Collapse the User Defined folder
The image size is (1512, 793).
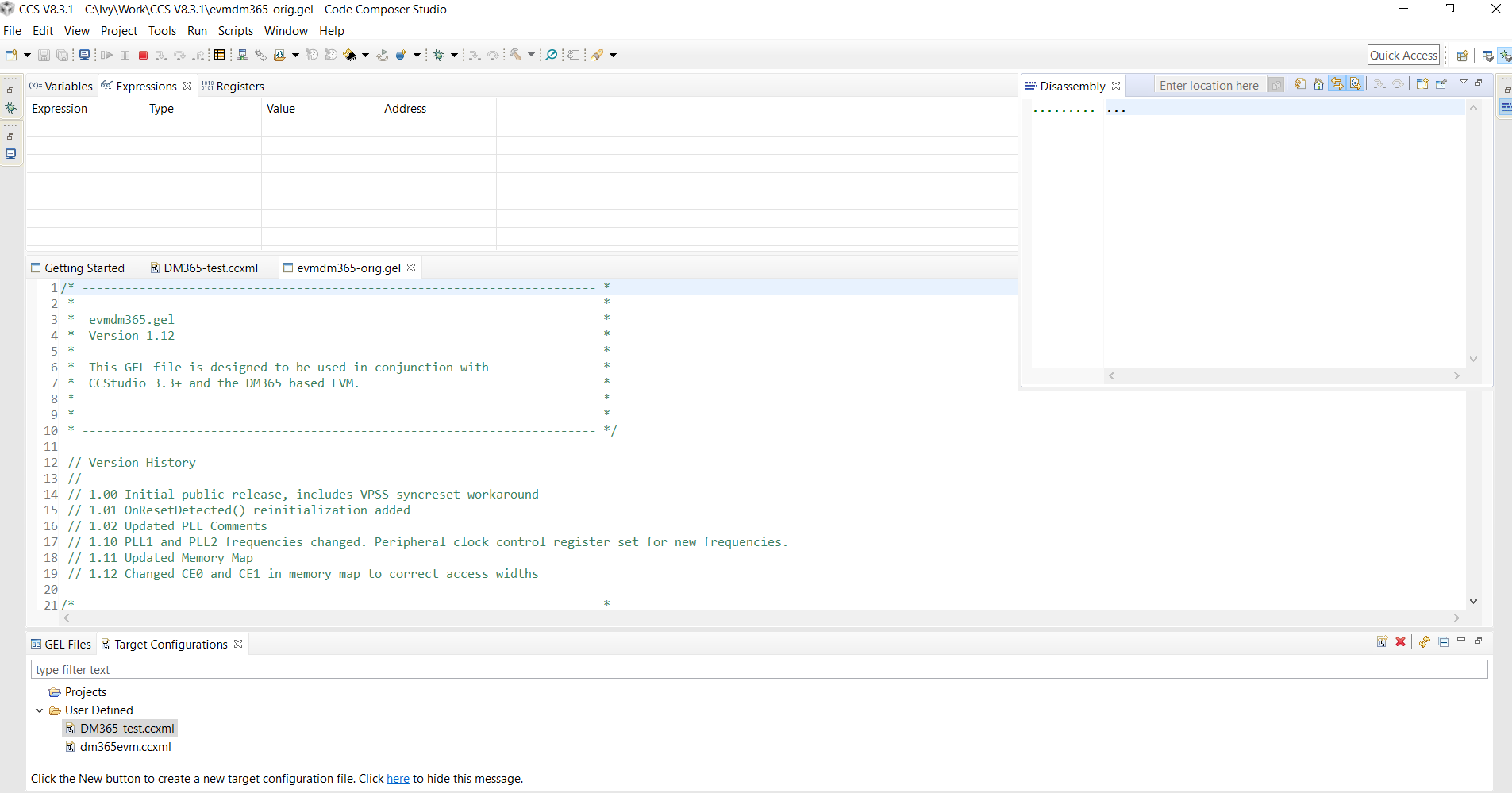(40, 710)
